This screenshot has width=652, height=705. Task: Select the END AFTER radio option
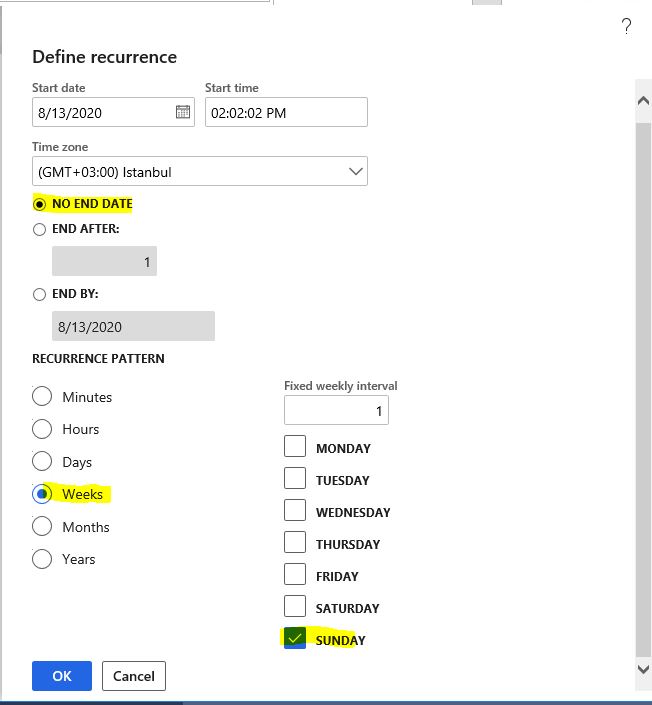click(40, 229)
